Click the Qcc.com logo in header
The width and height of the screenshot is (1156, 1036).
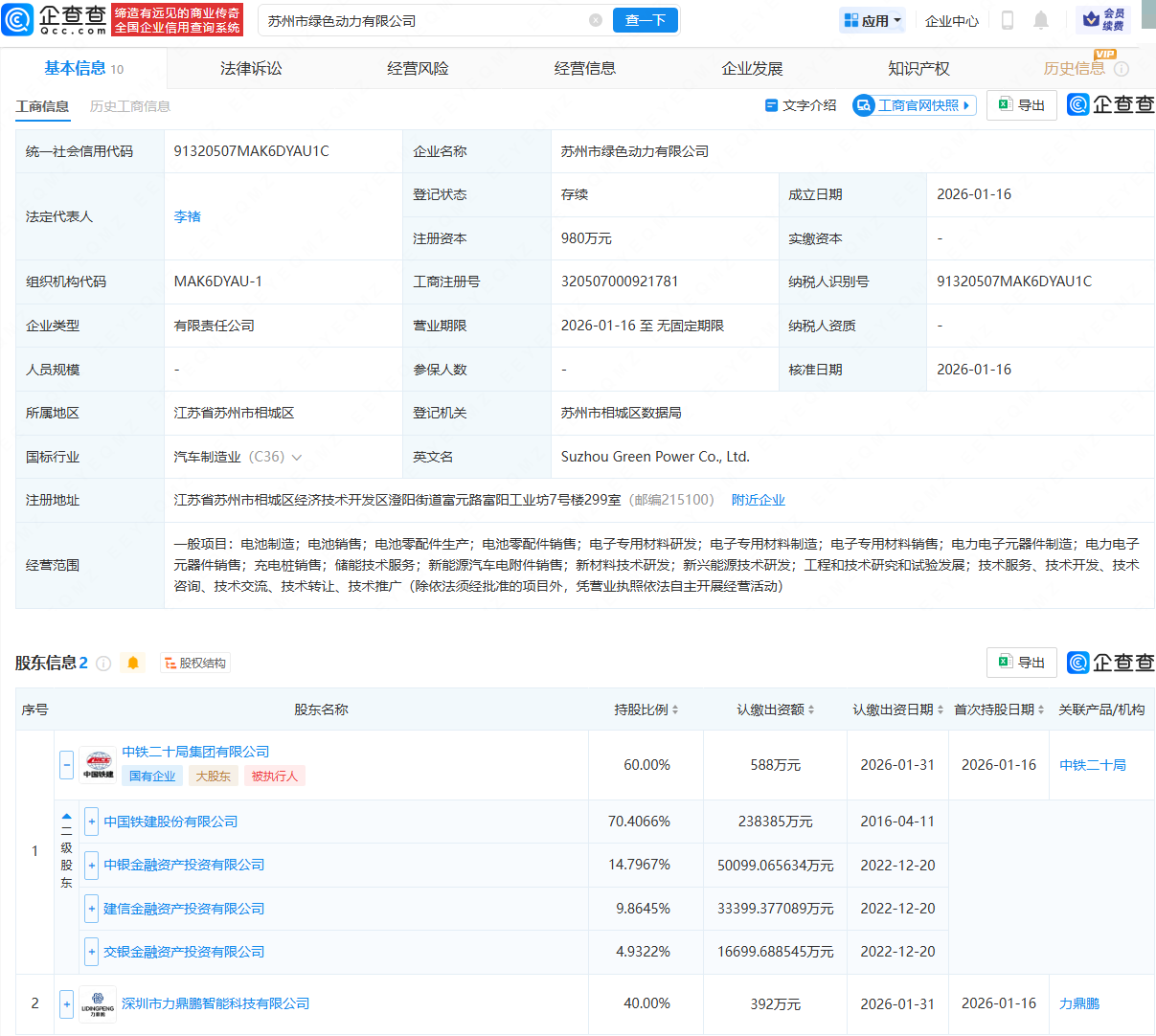(x=56, y=19)
